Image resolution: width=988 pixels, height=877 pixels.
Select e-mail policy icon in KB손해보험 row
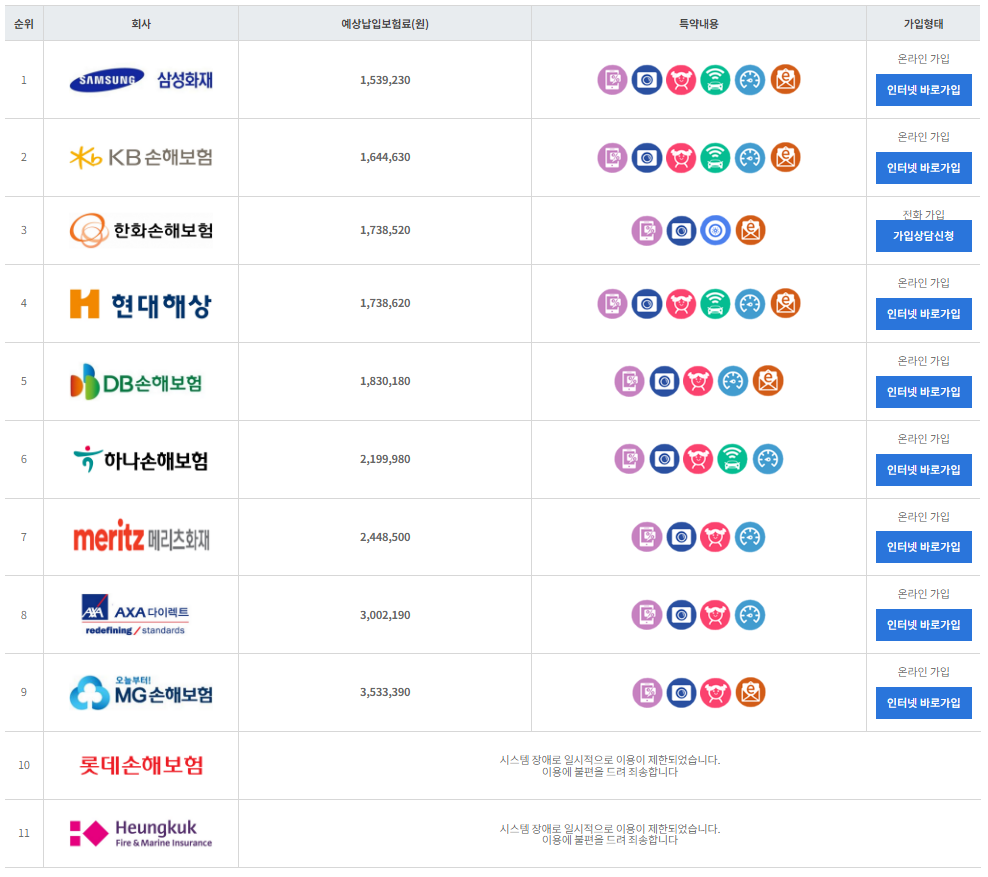pos(785,158)
